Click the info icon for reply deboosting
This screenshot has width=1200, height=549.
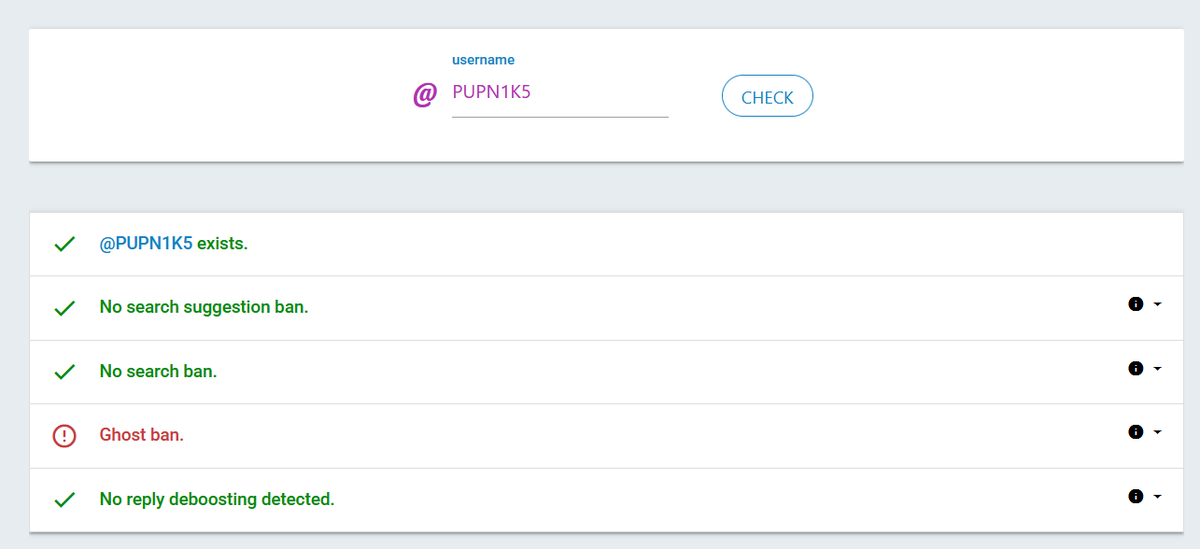click(1136, 496)
